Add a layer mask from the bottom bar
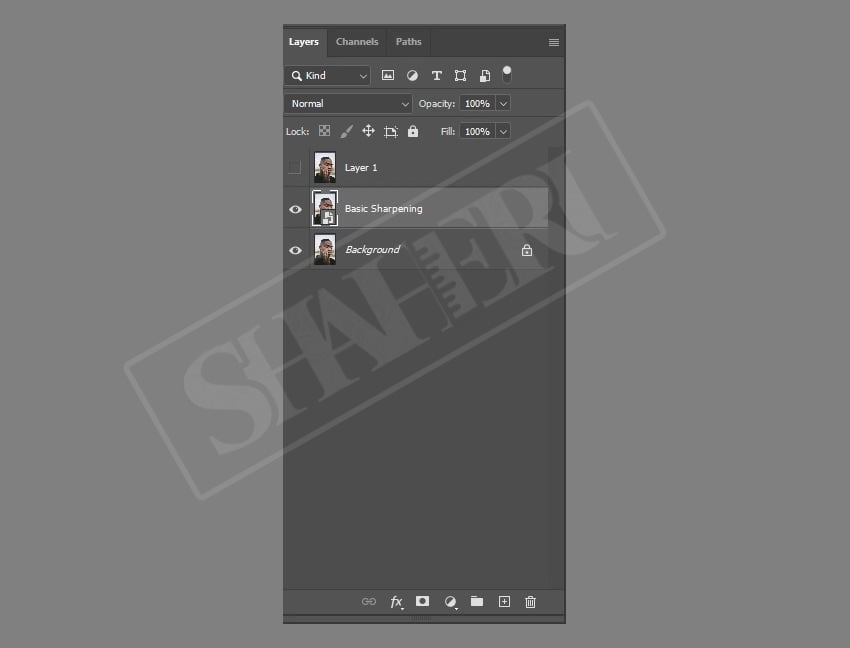Screen dimensions: 850x648 (422, 601)
